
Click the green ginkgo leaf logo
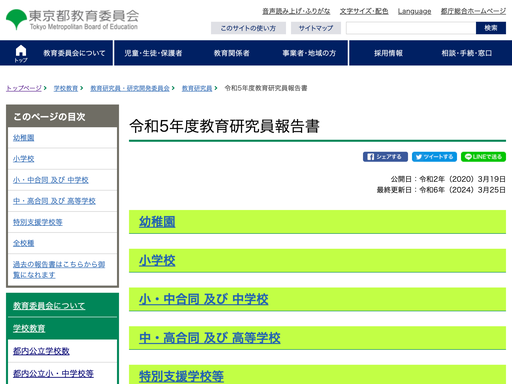tap(16, 19)
